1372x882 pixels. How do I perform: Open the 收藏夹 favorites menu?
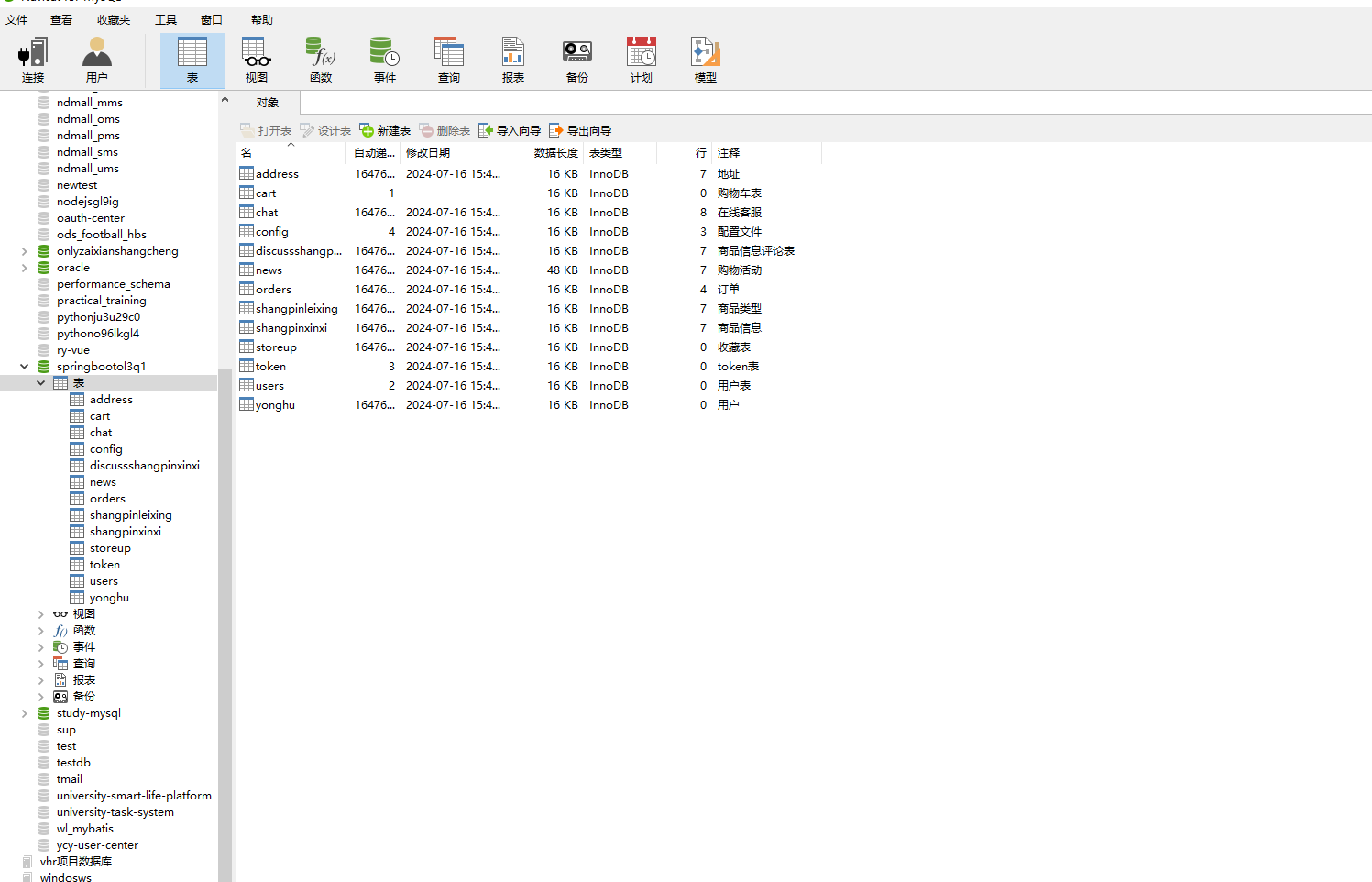tap(114, 19)
